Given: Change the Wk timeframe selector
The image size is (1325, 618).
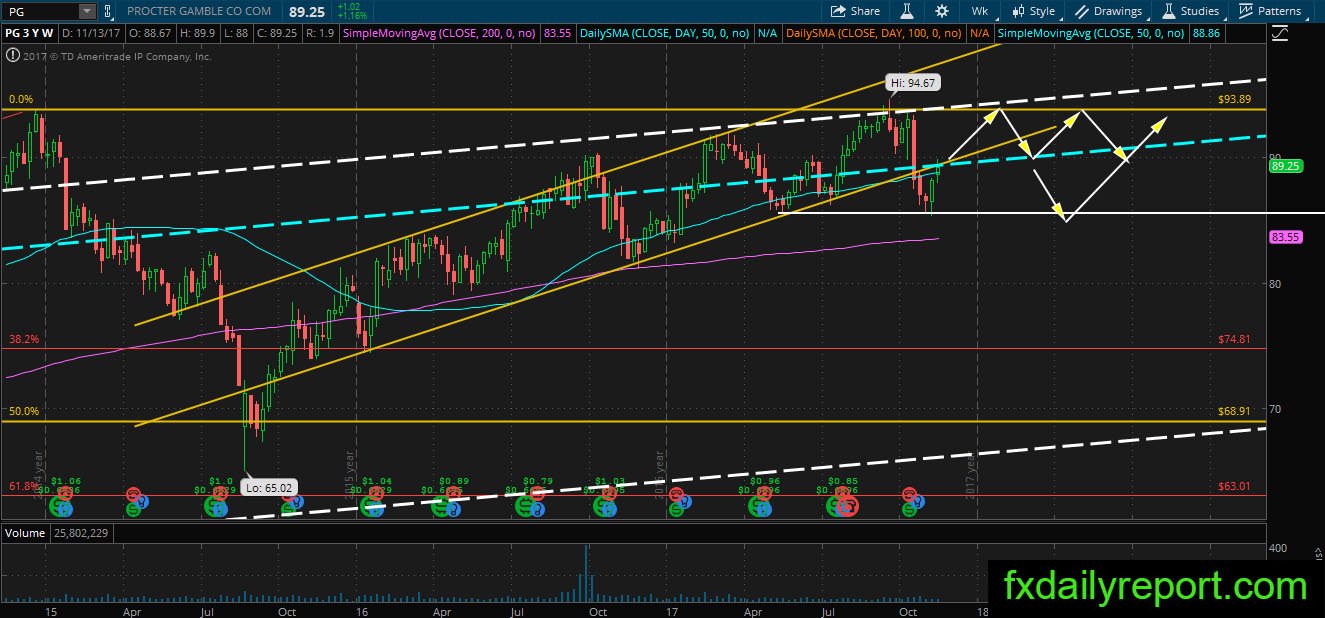Looking at the screenshot, I should coord(979,11).
